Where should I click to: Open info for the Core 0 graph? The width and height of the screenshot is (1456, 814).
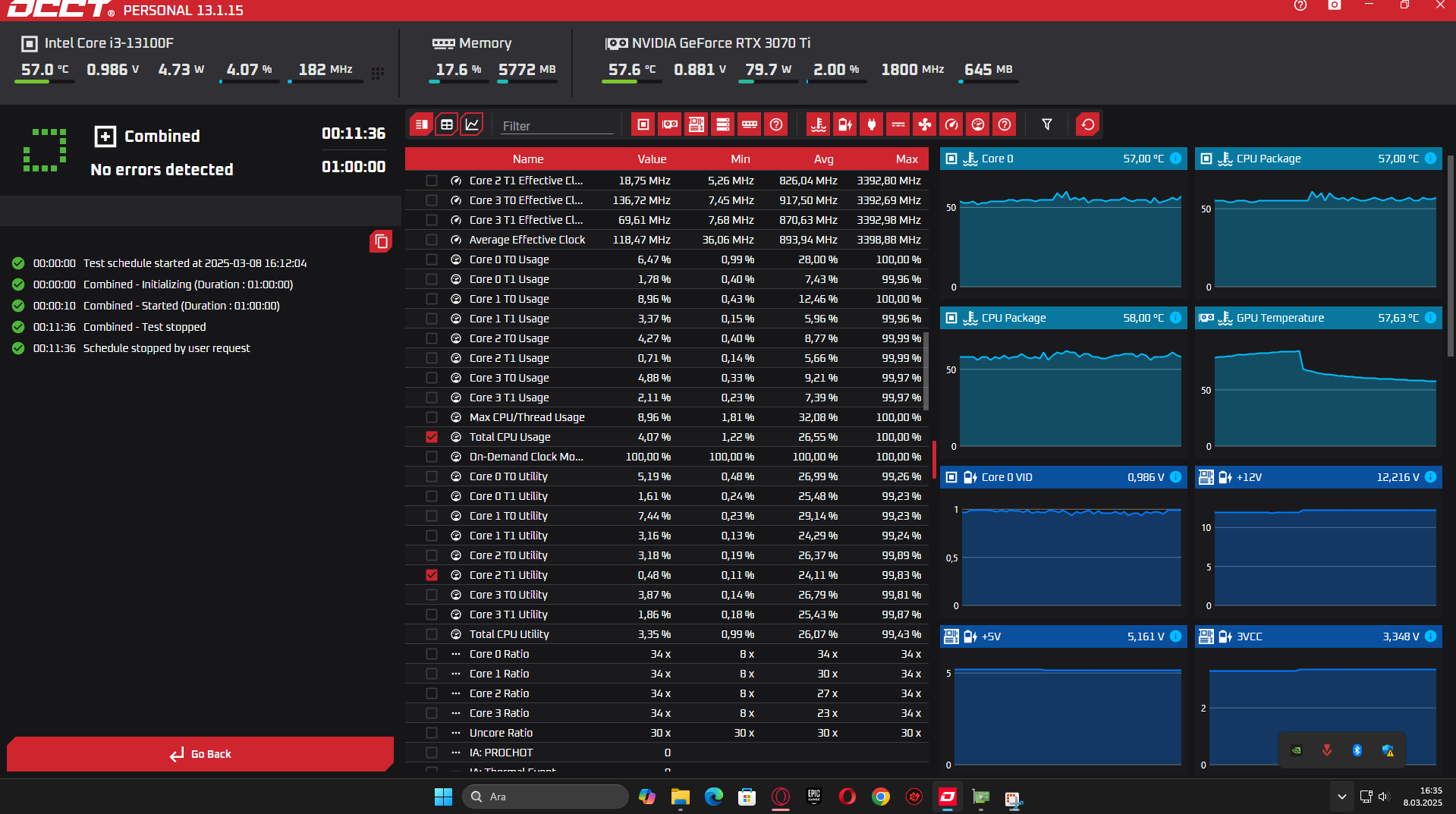1175,159
